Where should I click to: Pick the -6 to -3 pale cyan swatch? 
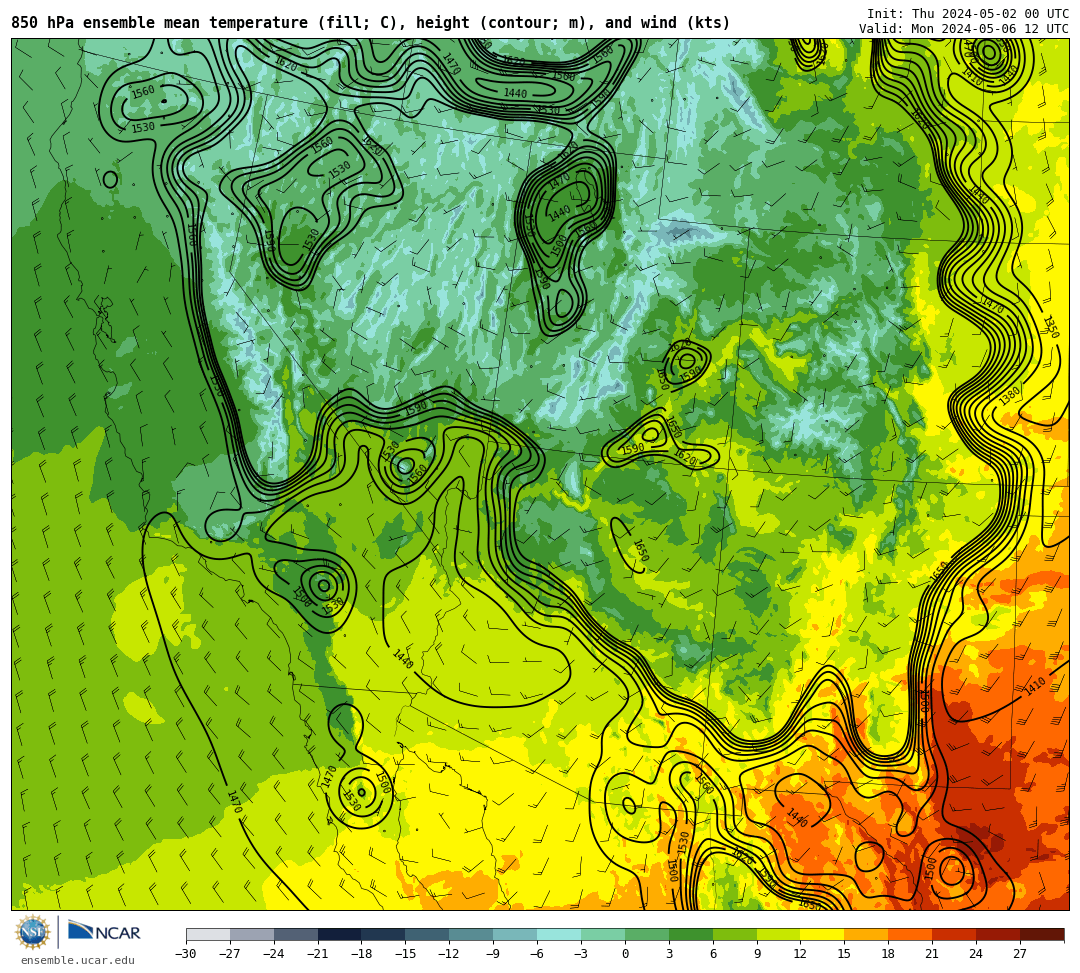coord(559,934)
